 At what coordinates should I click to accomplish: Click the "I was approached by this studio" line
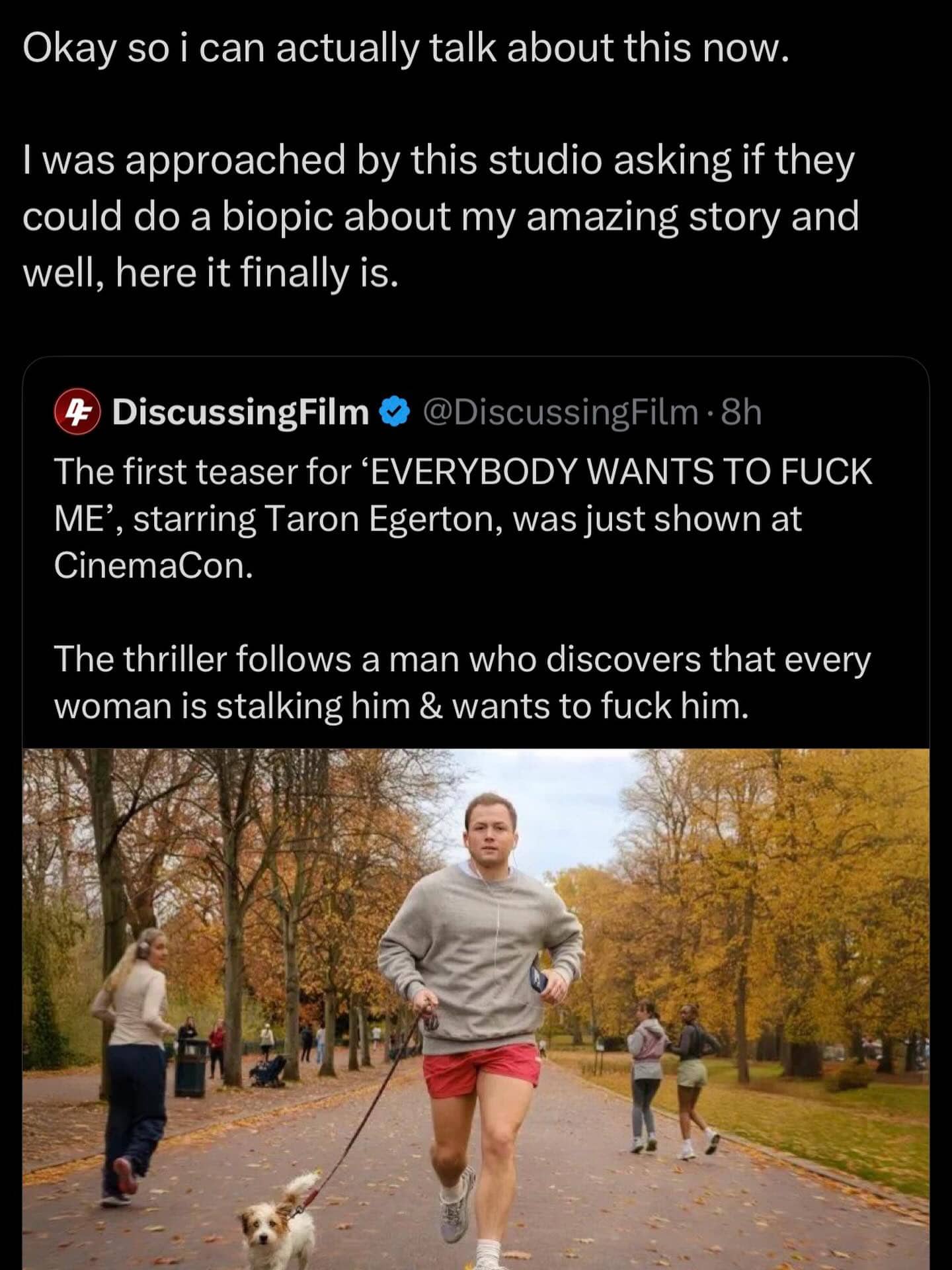point(438,161)
